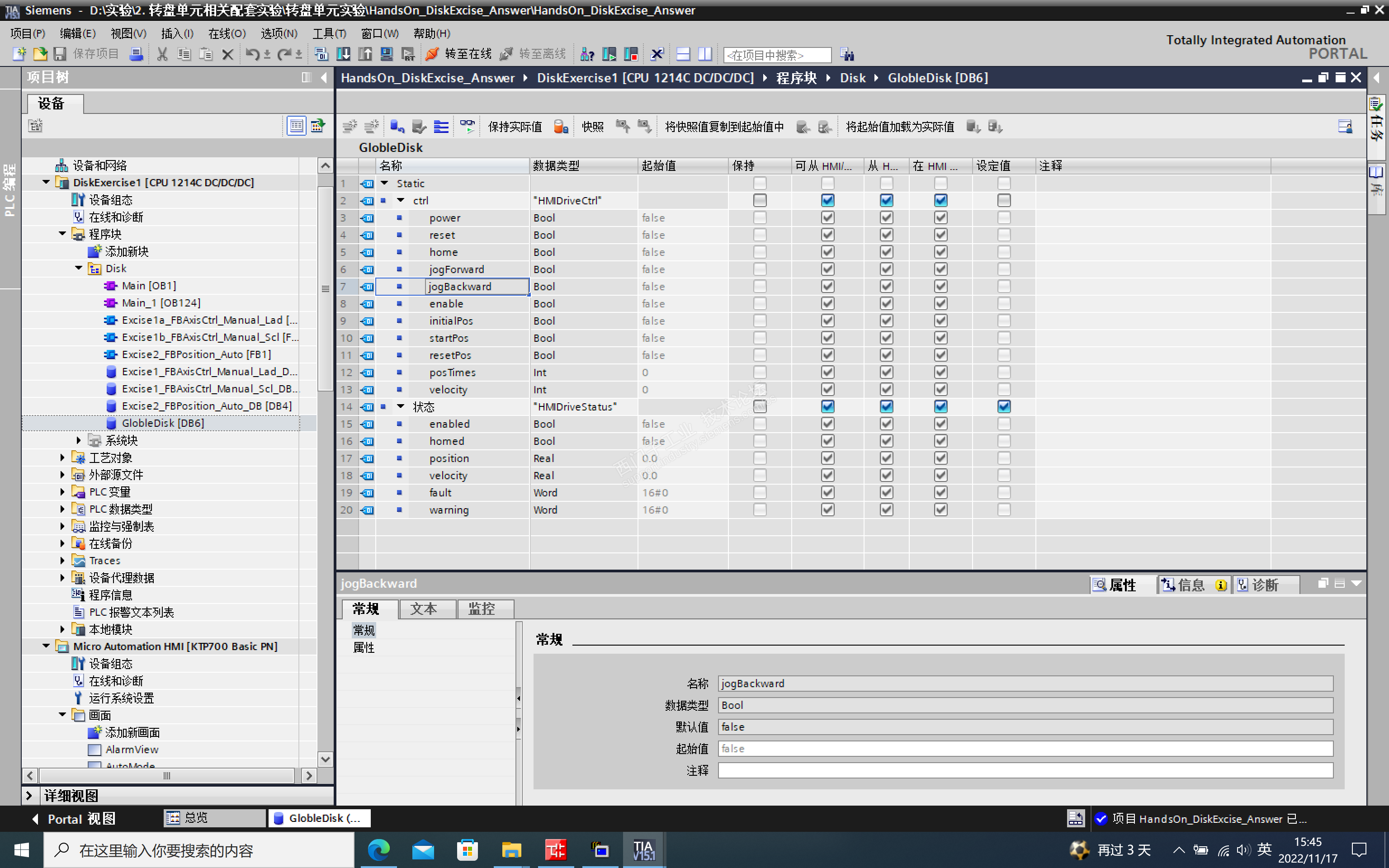The height and width of the screenshot is (868, 1389).
Task: Click the 注释 input field in properties
Action: click(x=1025, y=770)
